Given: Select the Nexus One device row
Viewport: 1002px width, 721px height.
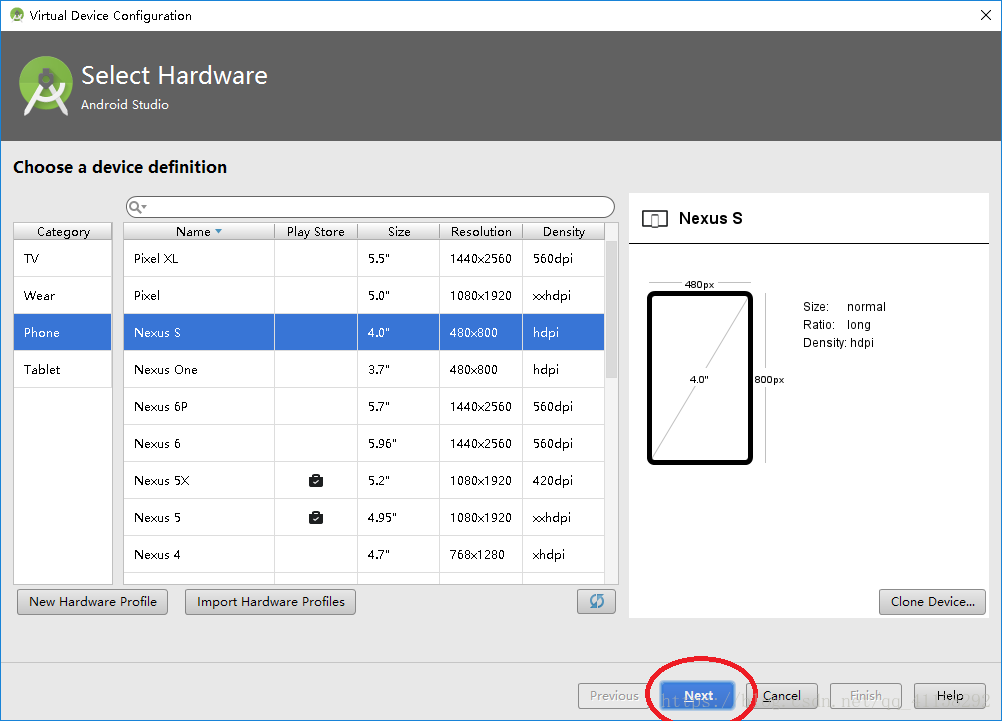Looking at the screenshot, I should pos(364,369).
